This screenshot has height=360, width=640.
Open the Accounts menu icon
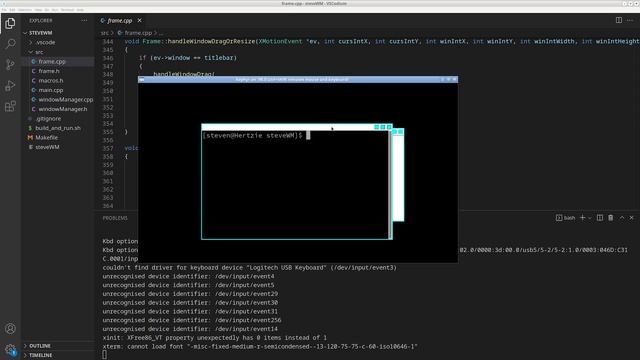[x=10, y=329]
